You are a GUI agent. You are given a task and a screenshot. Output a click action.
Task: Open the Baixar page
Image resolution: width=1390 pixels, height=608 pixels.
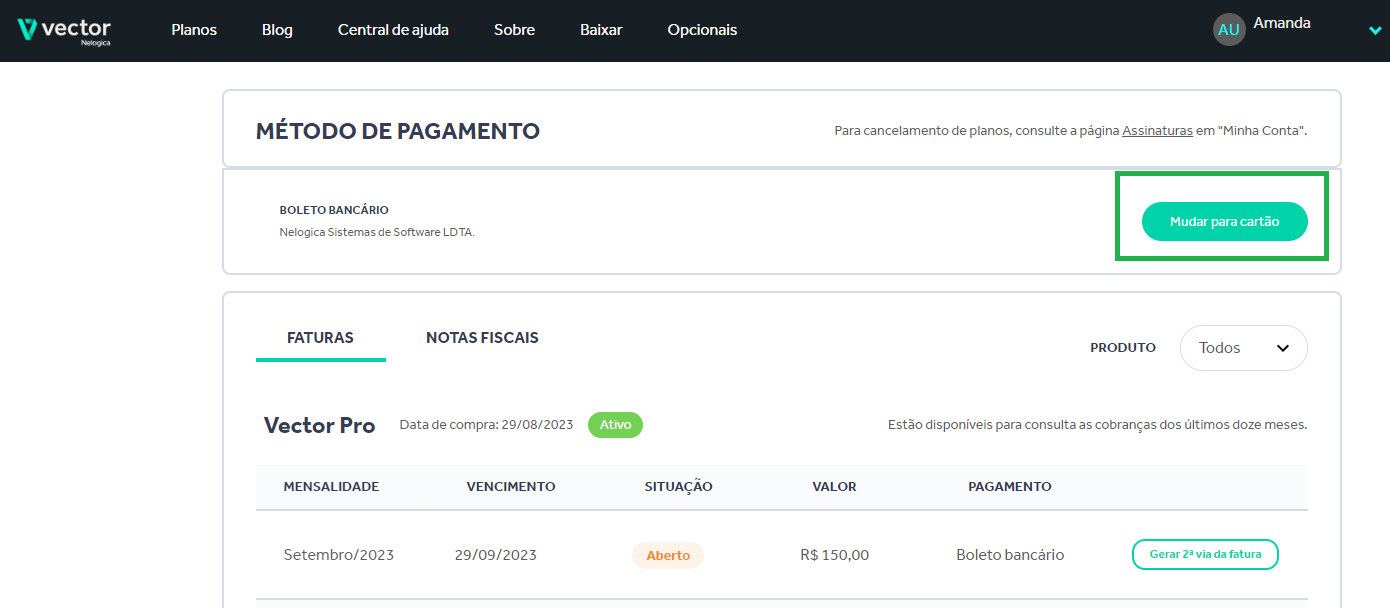click(x=601, y=30)
